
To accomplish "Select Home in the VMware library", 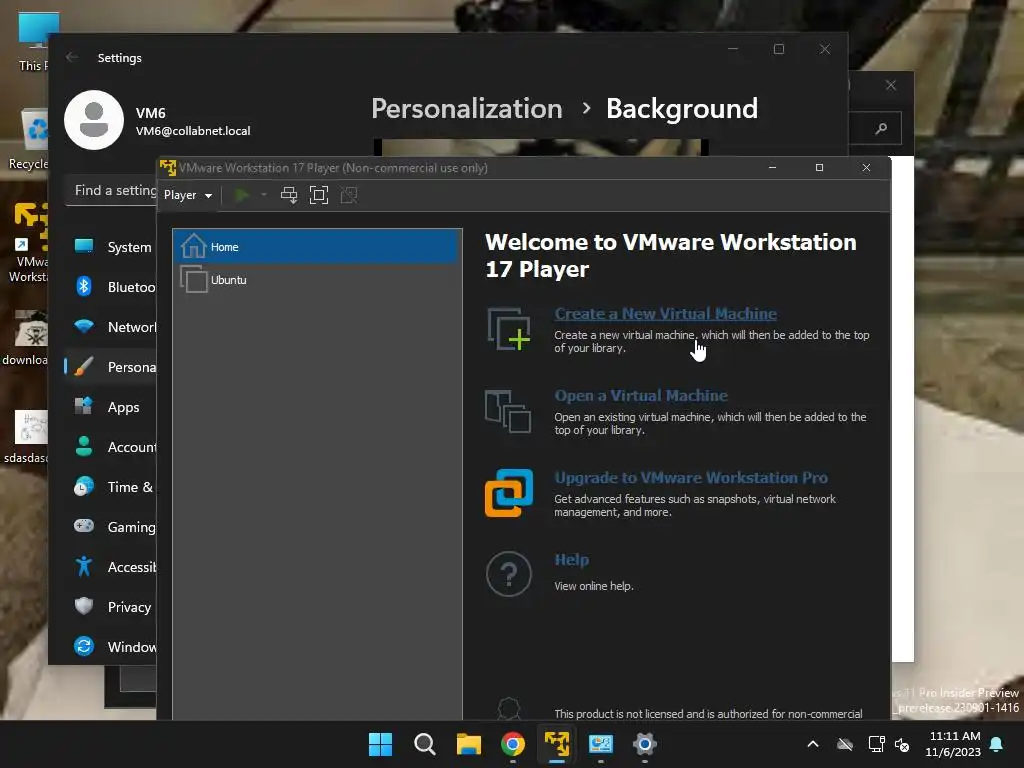I will point(317,247).
